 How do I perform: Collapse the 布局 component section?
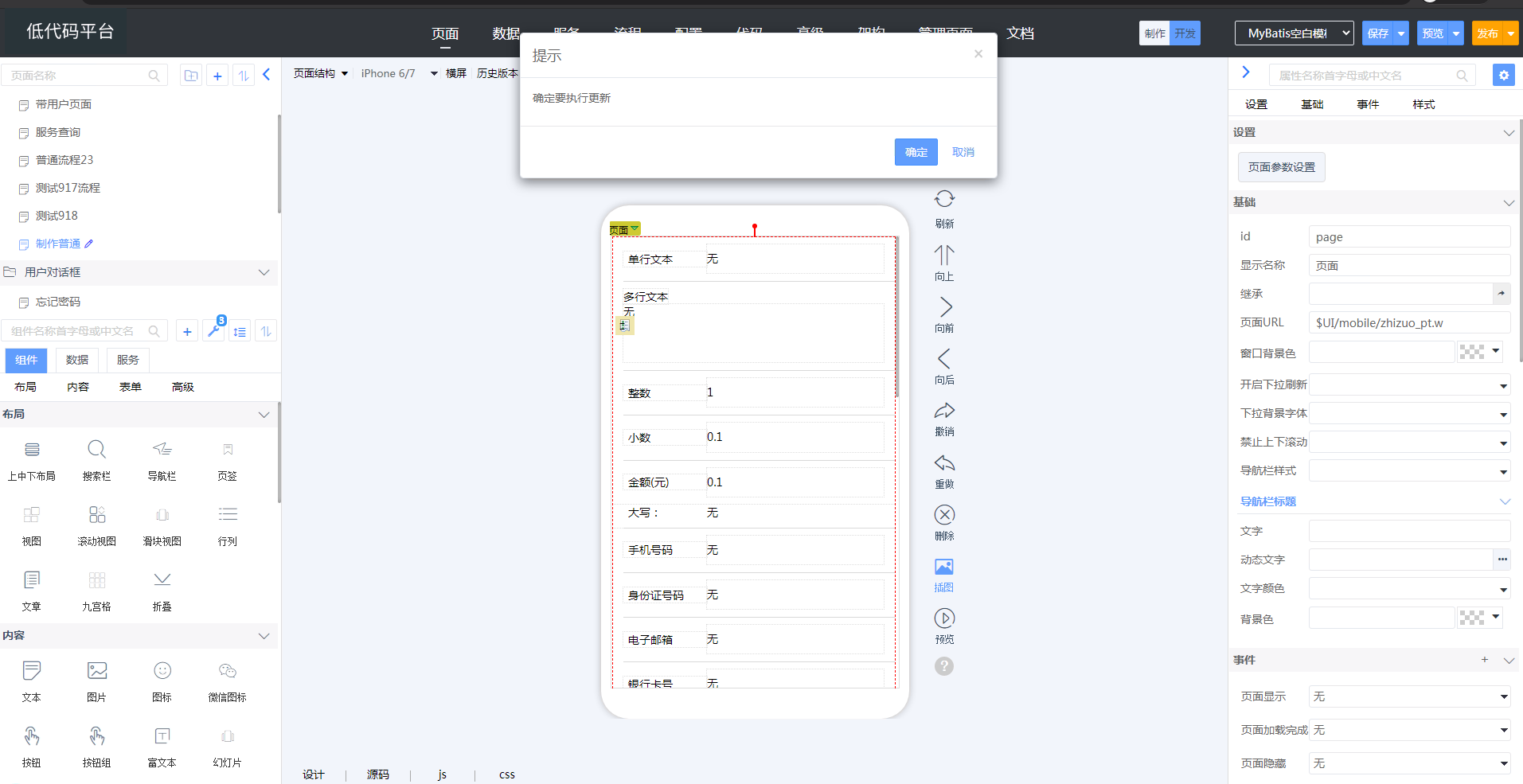tap(264, 415)
